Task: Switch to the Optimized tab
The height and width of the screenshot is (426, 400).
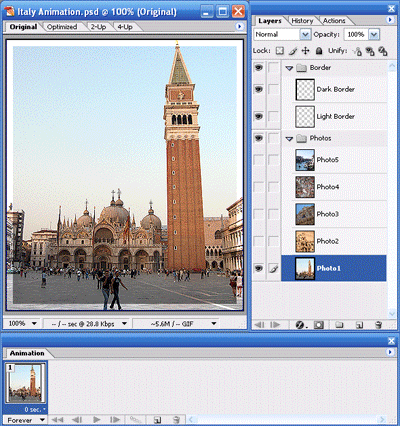Action: coord(62,27)
